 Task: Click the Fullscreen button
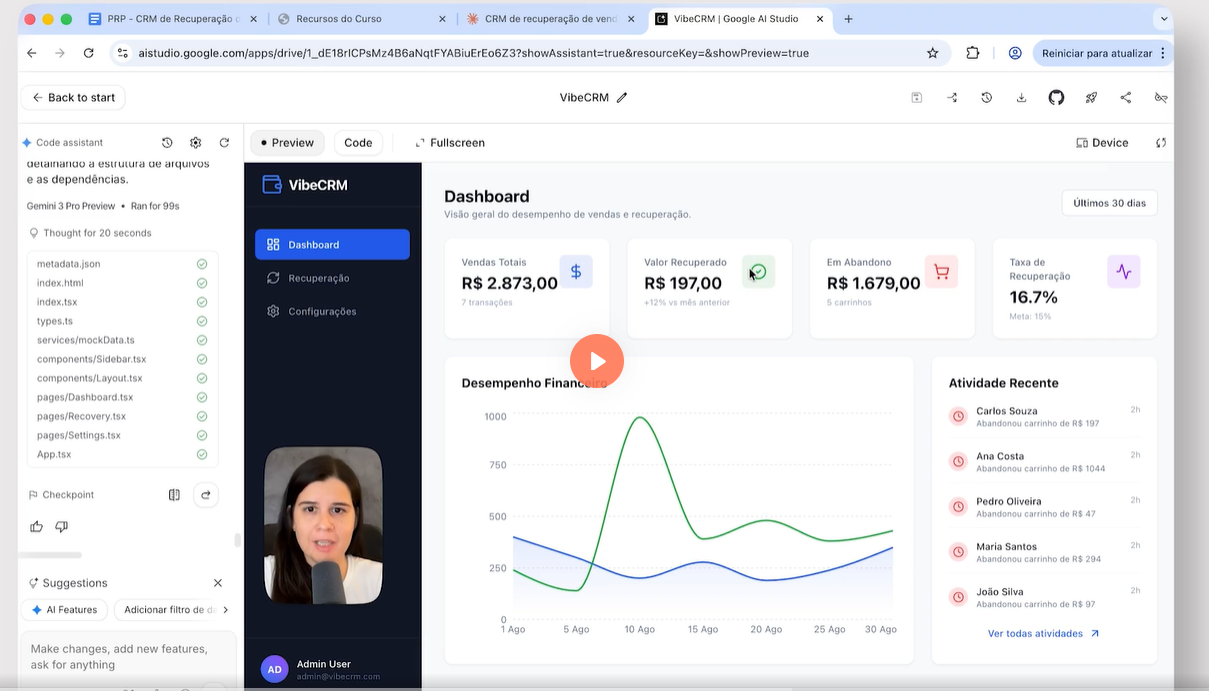pos(450,143)
